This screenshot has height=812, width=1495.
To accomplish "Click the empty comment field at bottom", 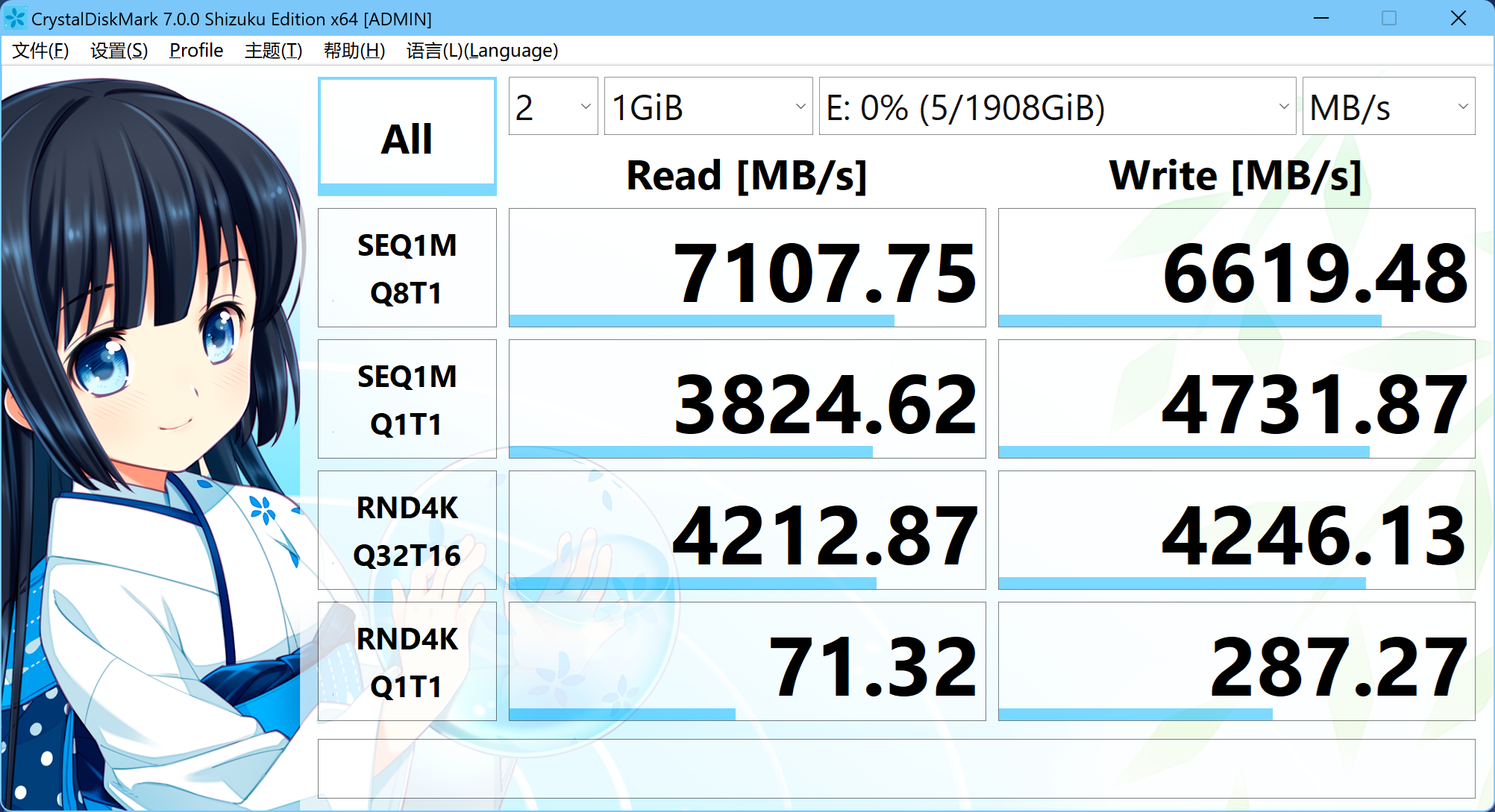I will tap(897, 769).
